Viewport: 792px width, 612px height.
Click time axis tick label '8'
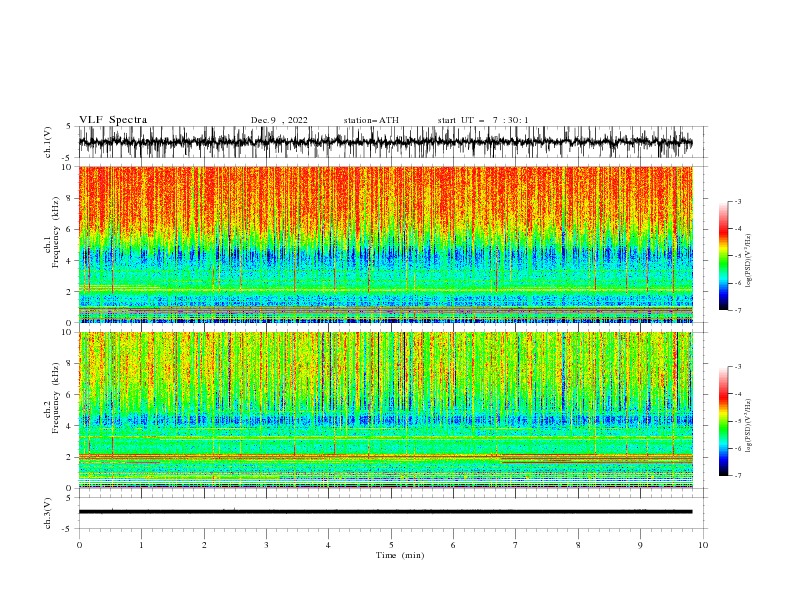click(578, 545)
